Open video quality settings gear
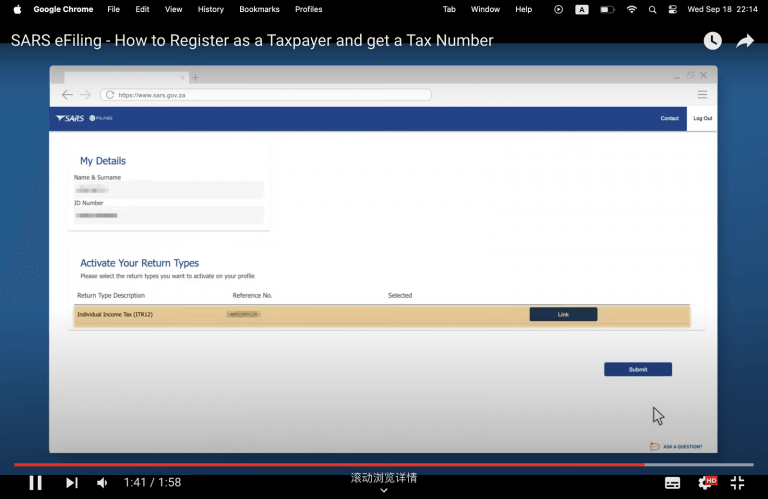The image size is (768, 499). pyautogui.click(x=705, y=483)
